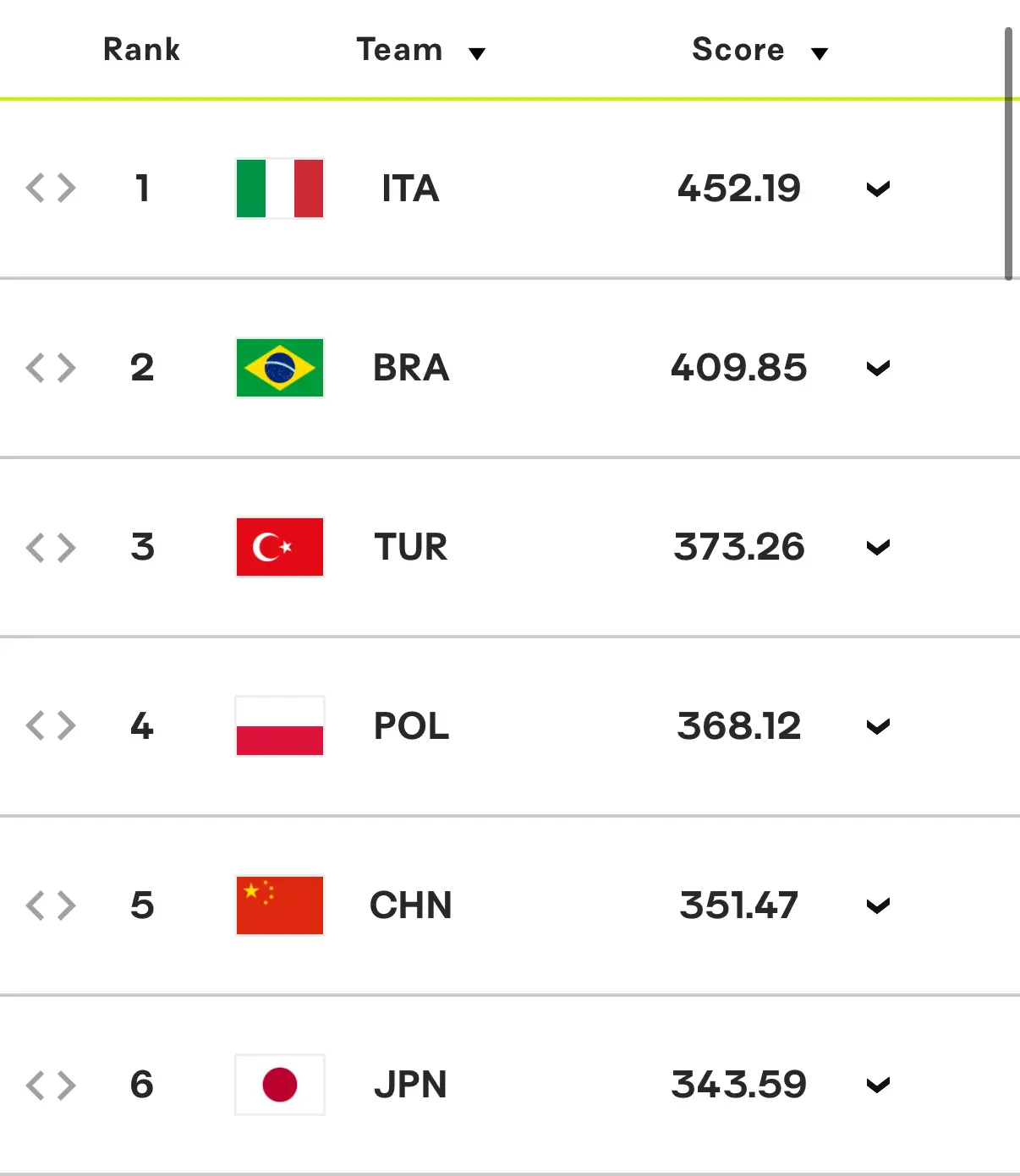The height and width of the screenshot is (1176, 1020).
Task: Click the Japan flag icon
Action: tap(280, 1085)
